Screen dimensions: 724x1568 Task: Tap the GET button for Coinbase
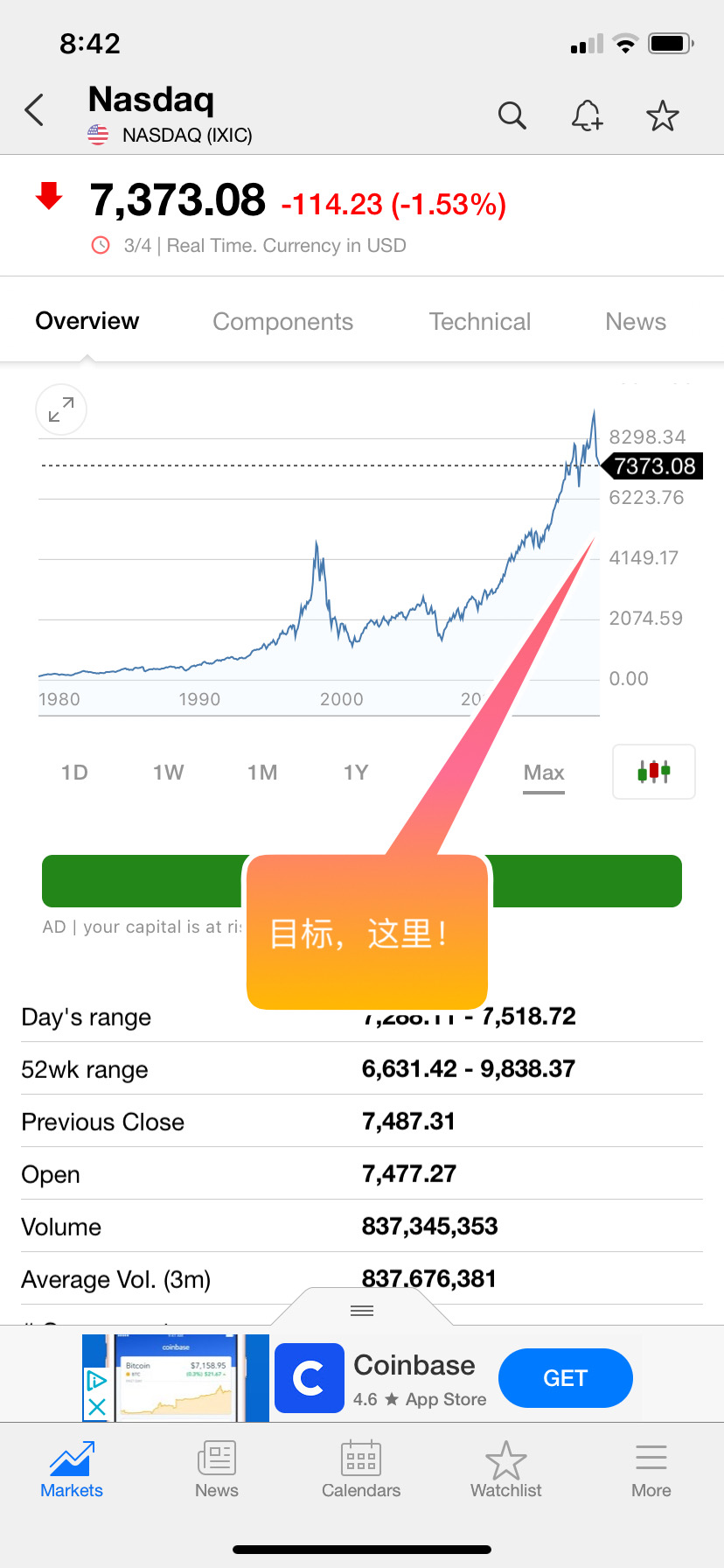point(566,1378)
